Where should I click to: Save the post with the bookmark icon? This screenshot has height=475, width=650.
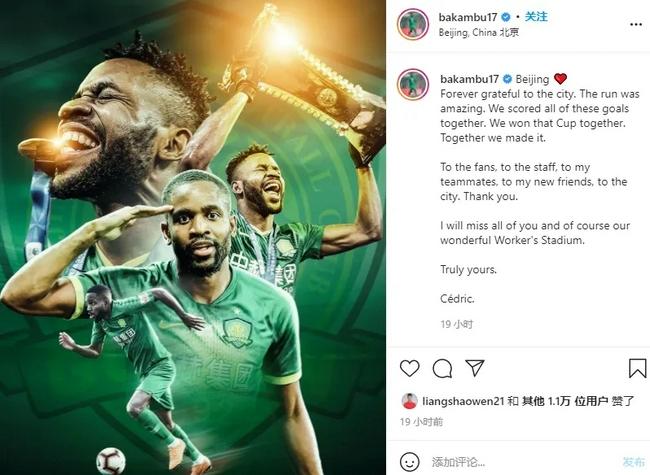pyautogui.click(x=637, y=368)
